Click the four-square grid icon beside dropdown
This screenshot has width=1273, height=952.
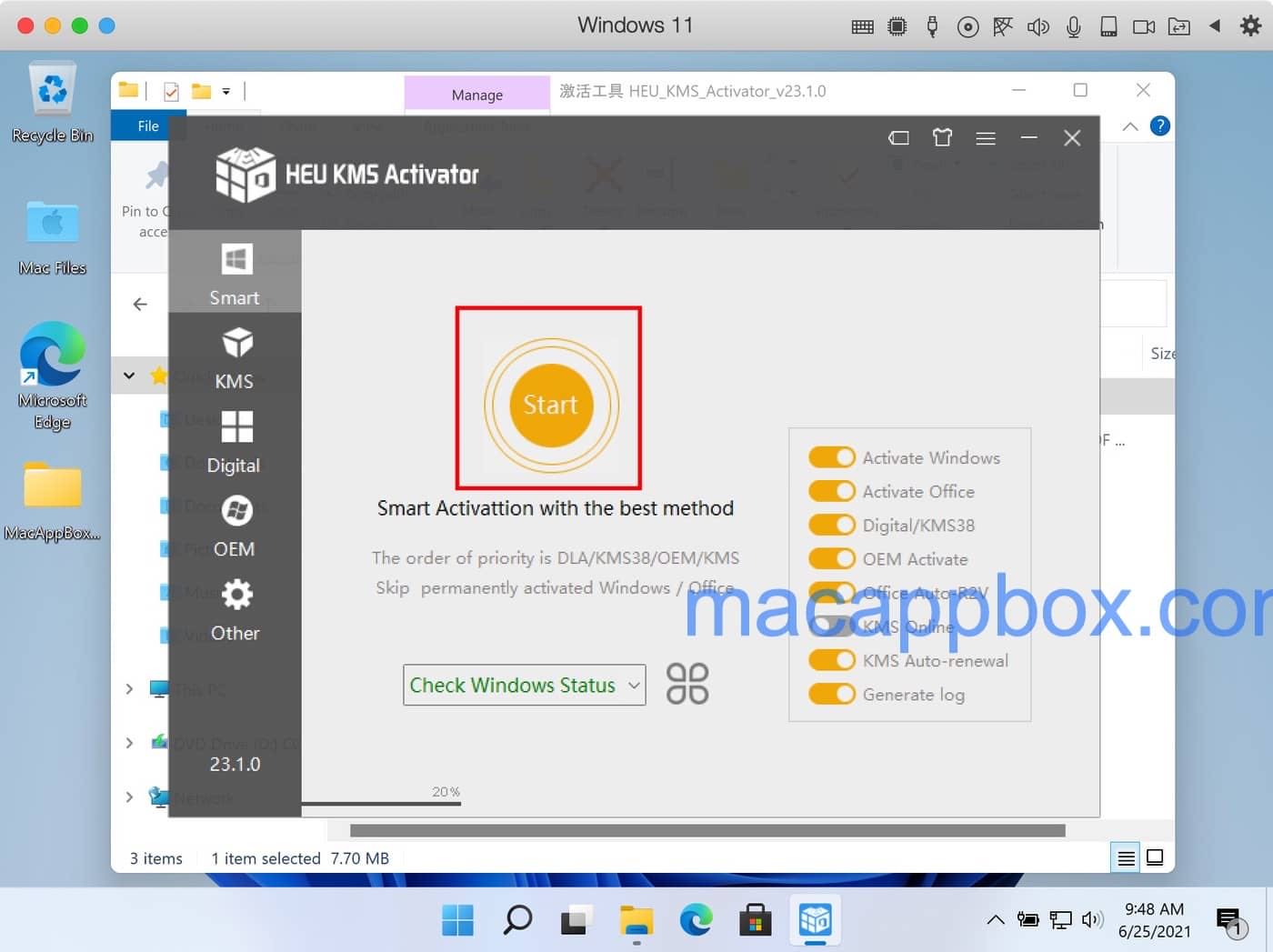point(687,684)
